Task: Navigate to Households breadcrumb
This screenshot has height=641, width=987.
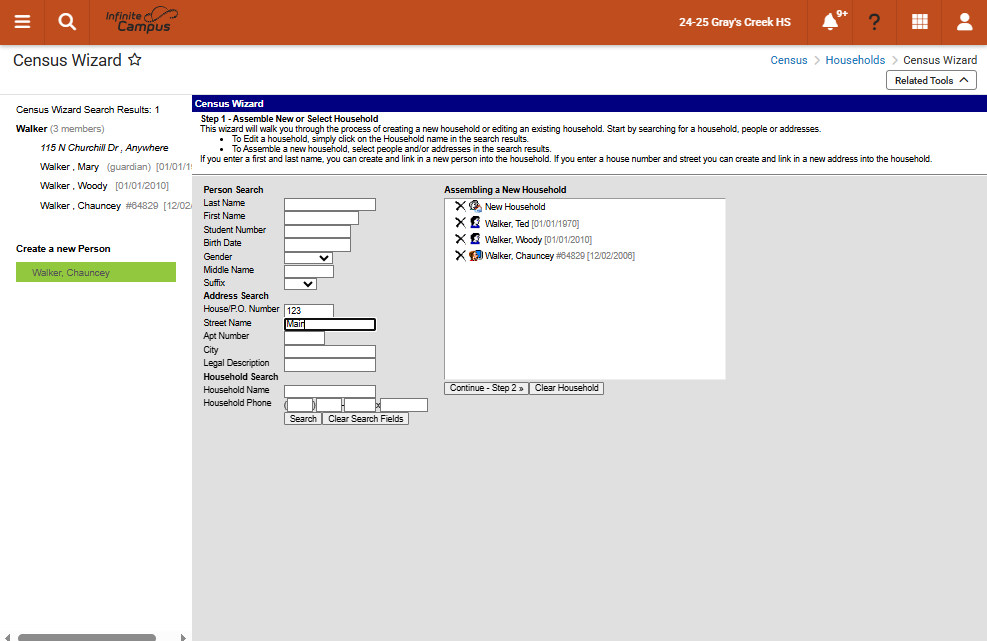Action: (x=855, y=60)
